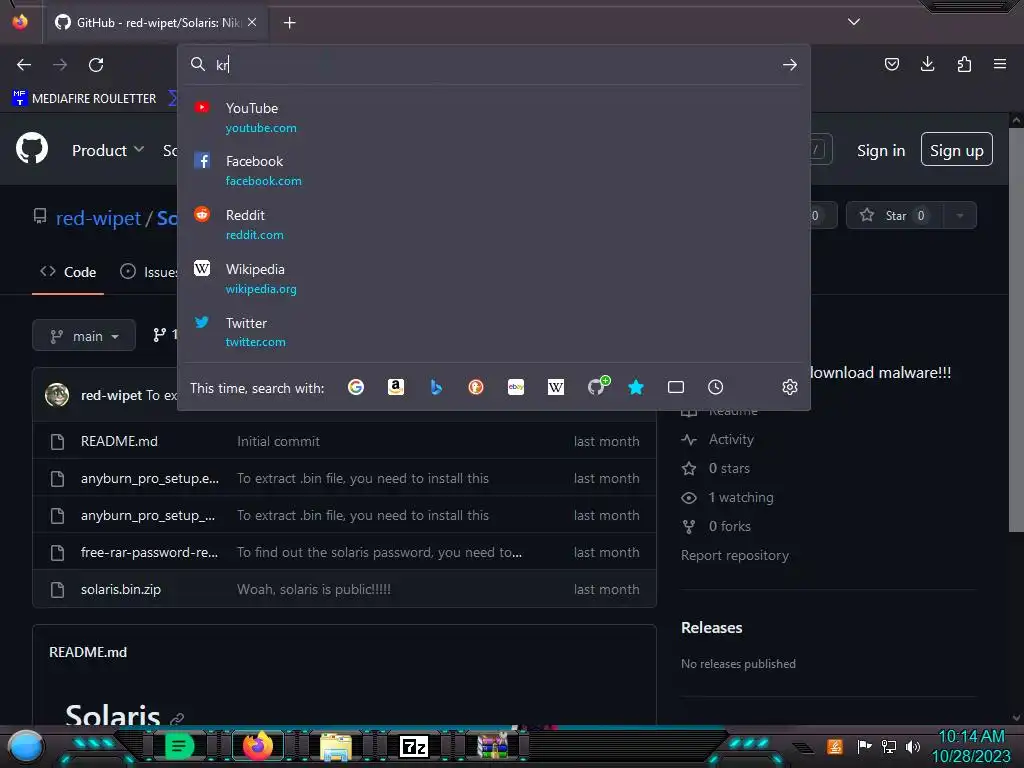Screen dimensions: 1024x768
Task: Search with Google engine icon
Action: 356,387
